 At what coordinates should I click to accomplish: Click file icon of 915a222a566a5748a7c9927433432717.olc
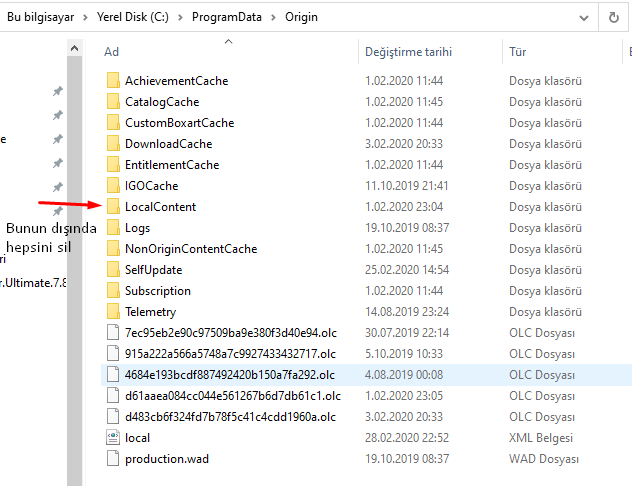[113, 353]
